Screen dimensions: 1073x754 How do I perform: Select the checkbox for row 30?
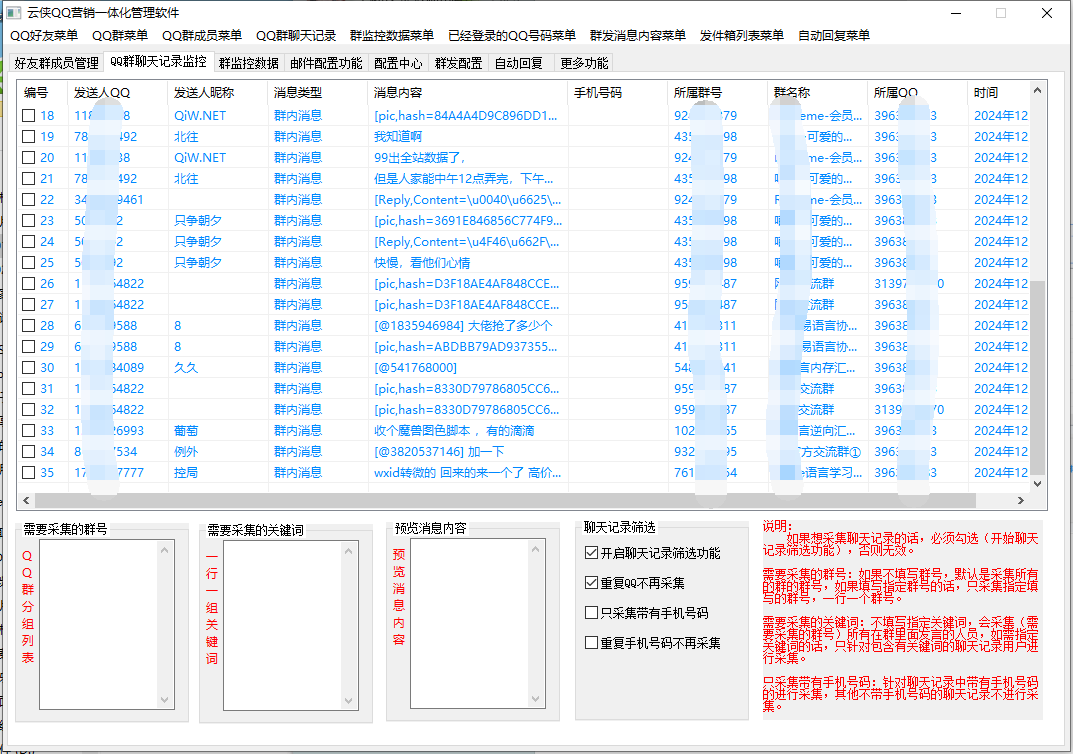pyautogui.click(x=29, y=367)
